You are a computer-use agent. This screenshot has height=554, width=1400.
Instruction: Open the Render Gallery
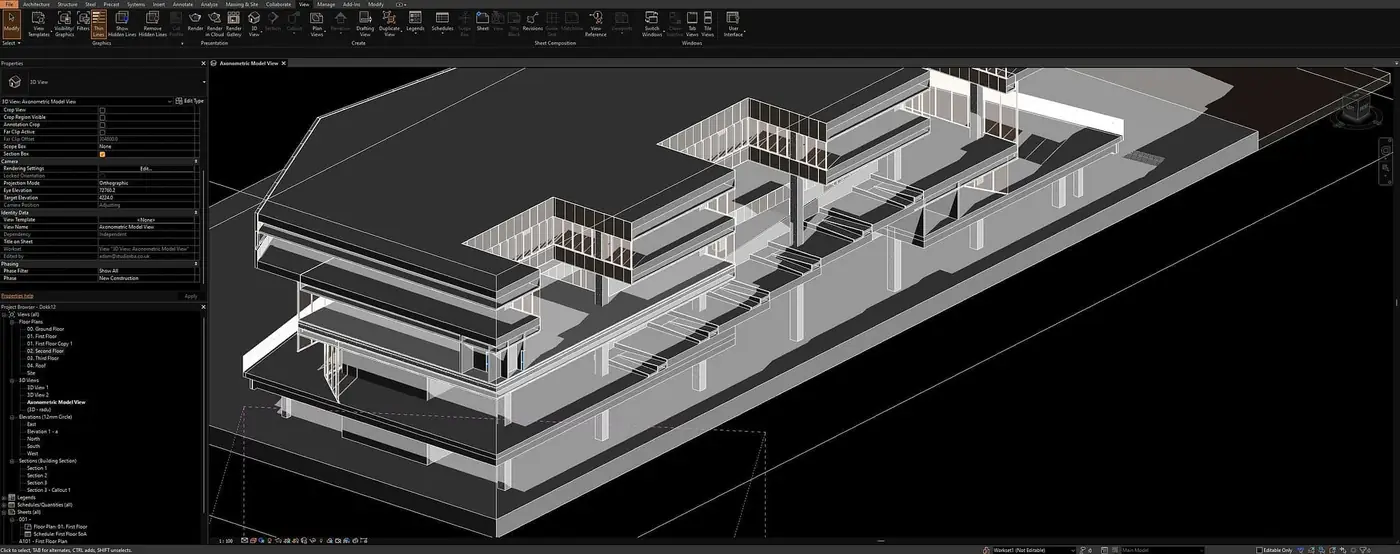point(233,24)
